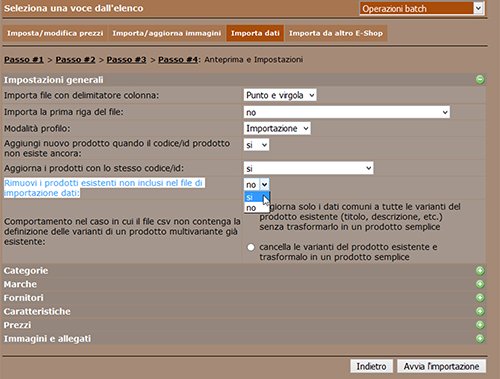Image resolution: width=500 pixels, height=379 pixels.
Task: Click the Comportamento nel caso csv label
Action: tap(122, 232)
